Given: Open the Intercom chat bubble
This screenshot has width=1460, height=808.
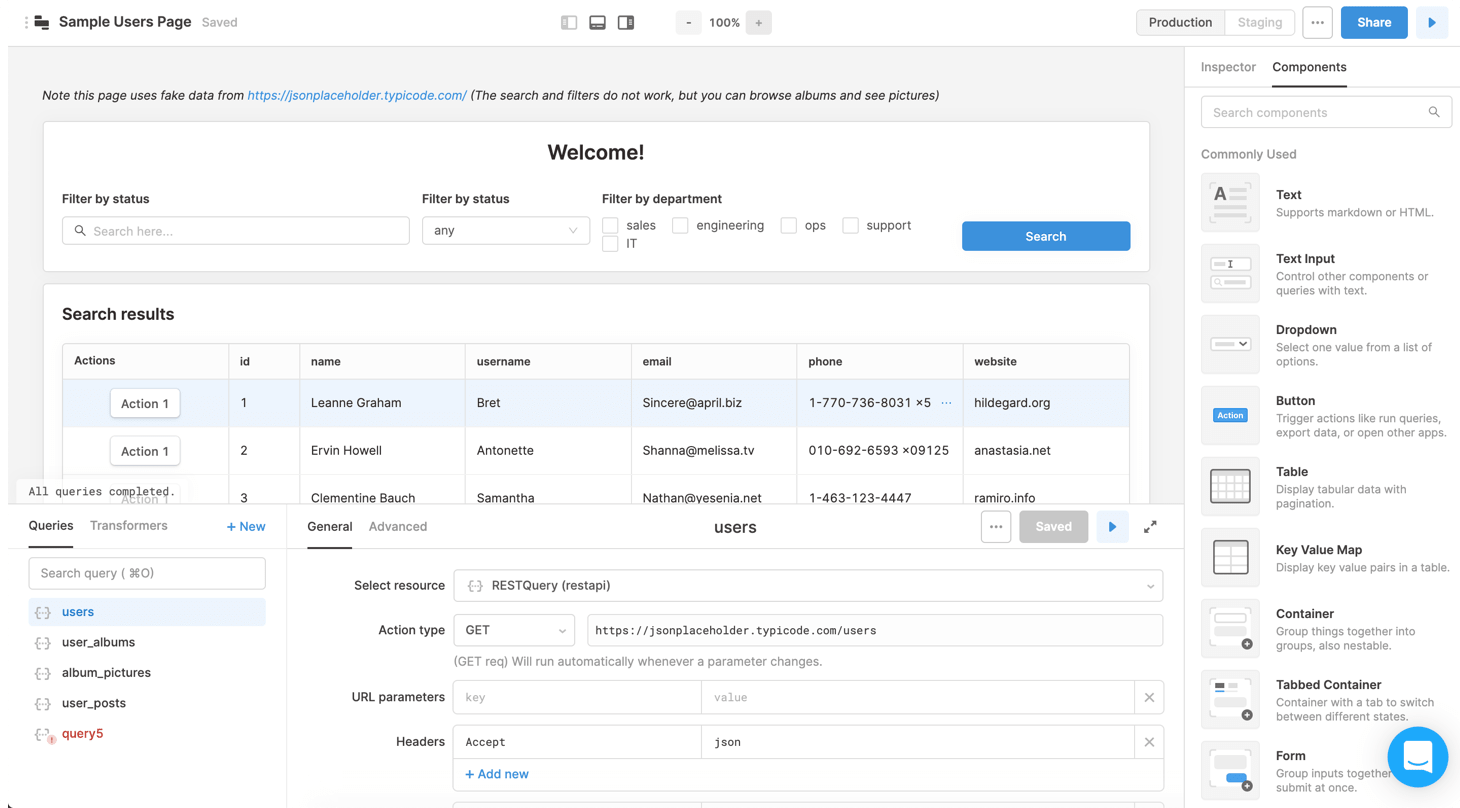Looking at the screenshot, I should pyautogui.click(x=1417, y=757).
